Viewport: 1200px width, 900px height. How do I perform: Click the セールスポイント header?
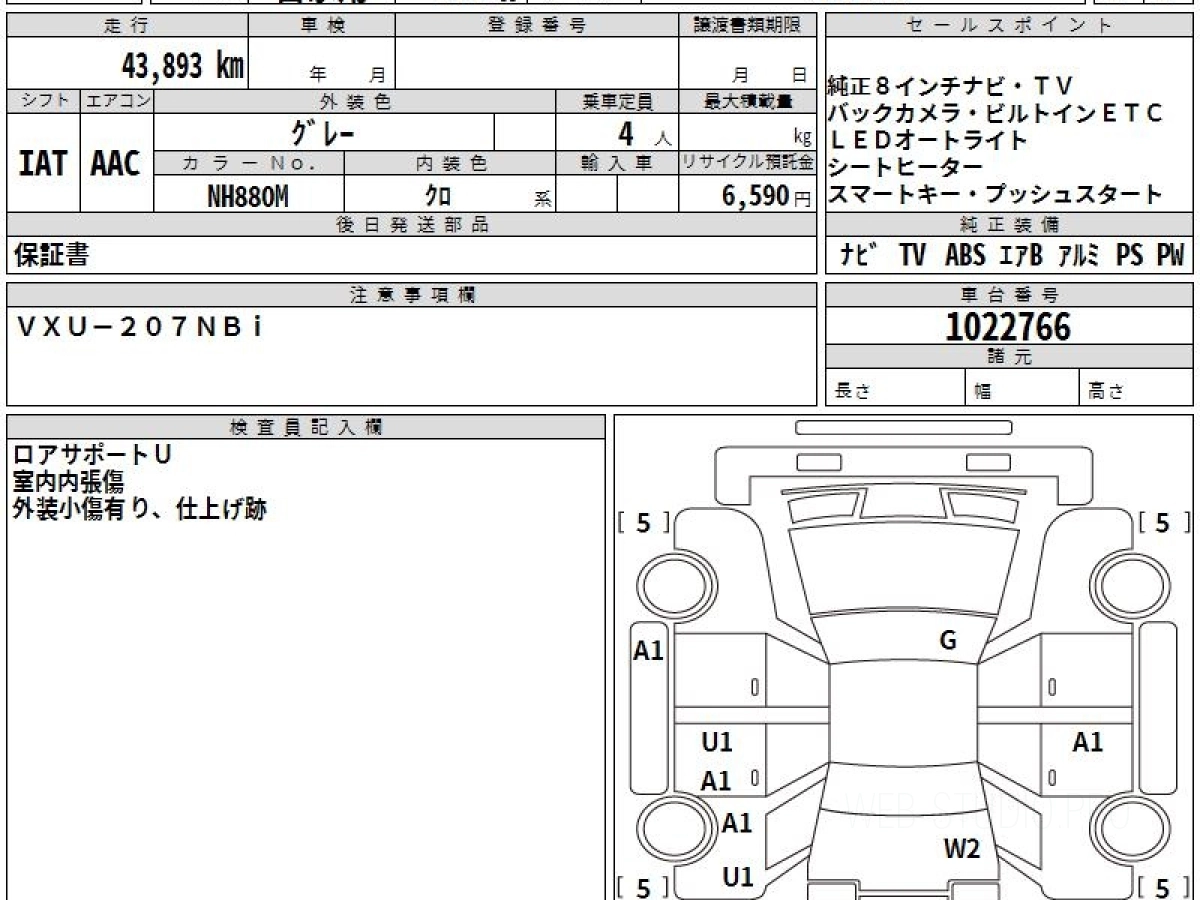1010,26
